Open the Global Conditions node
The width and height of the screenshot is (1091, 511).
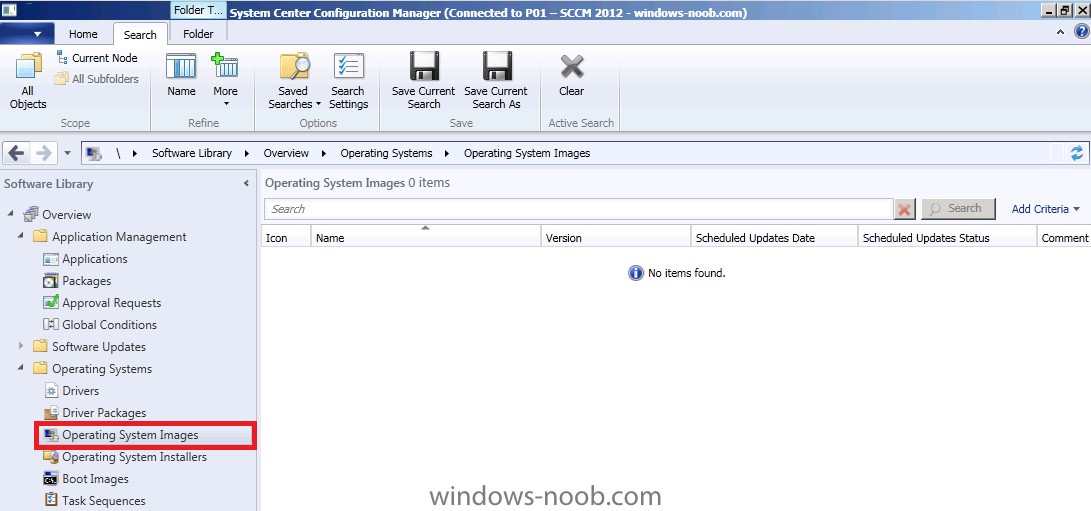click(109, 324)
